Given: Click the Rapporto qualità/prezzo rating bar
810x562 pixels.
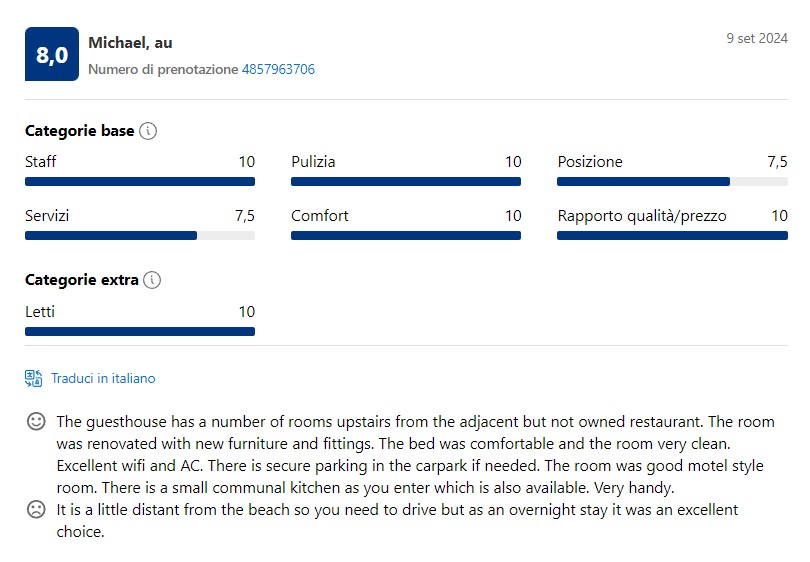Looking at the screenshot, I should pyautogui.click(x=672, y=236).
